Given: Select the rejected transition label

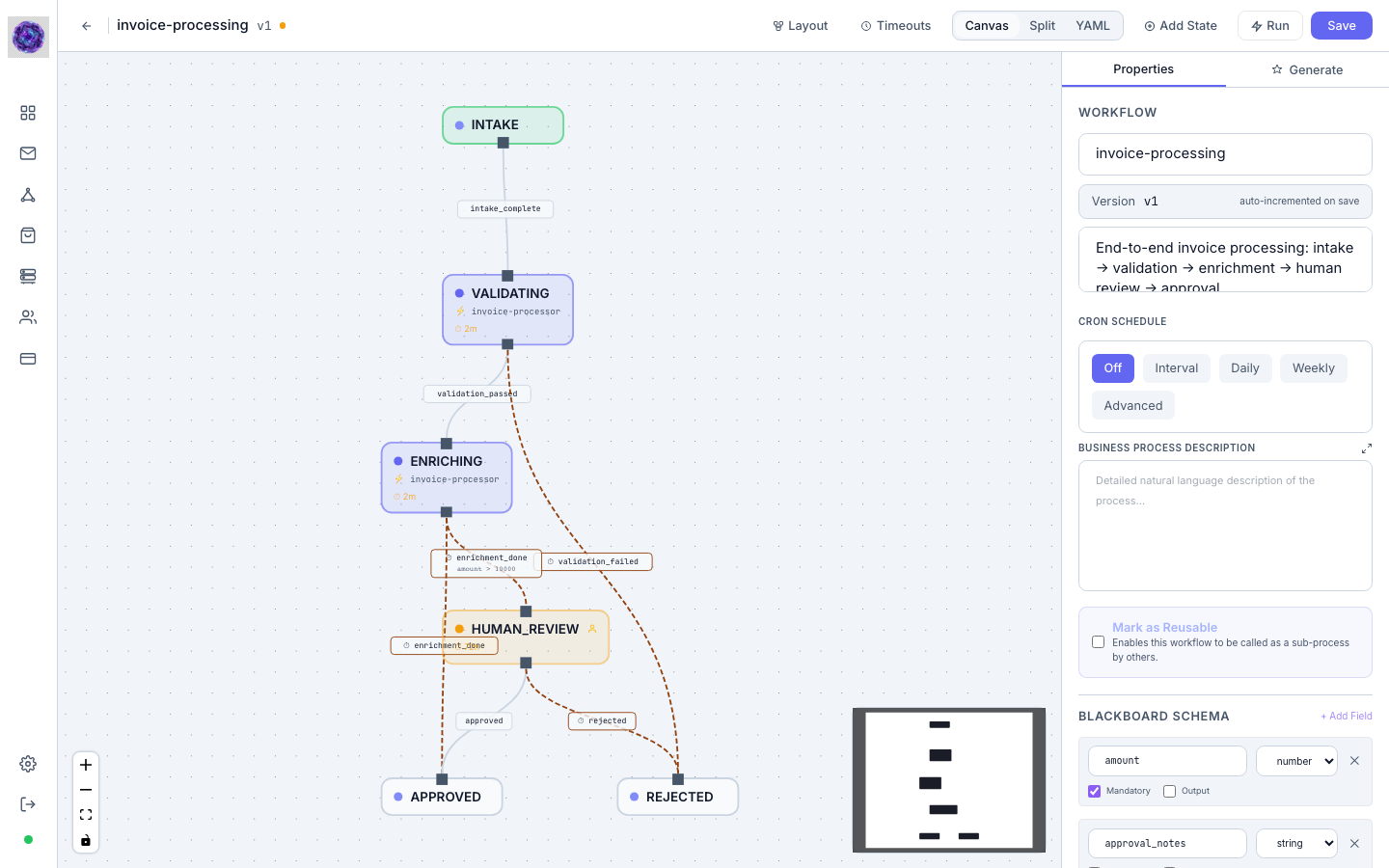Looking at the screenshot, I should pyautogui.click(x=602, y=721).
